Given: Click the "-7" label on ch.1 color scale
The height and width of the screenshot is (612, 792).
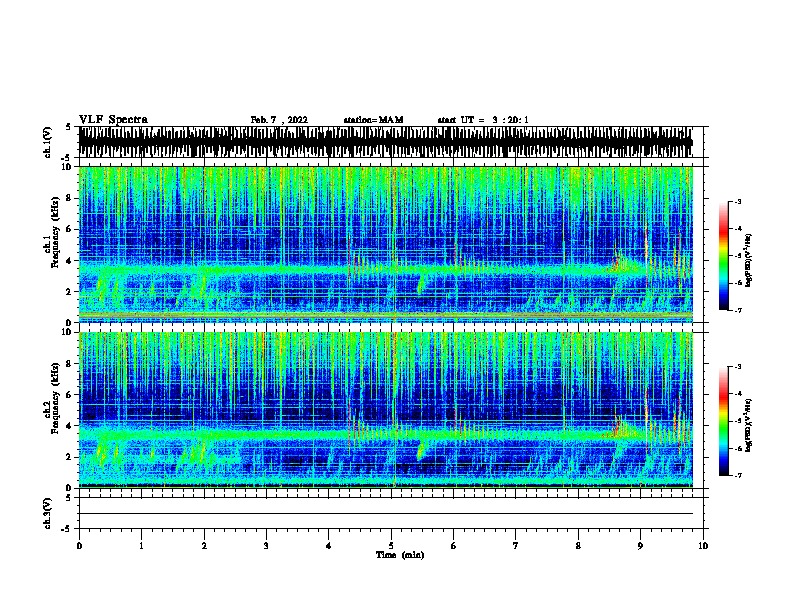Looking at the screenshot, I should [738, 310].
